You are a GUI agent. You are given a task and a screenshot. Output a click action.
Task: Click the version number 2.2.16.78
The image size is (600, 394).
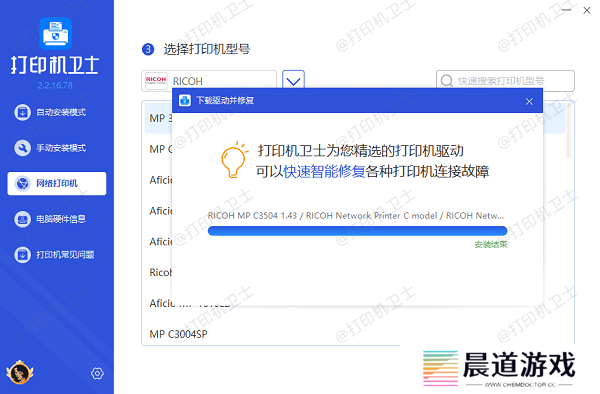55,85
